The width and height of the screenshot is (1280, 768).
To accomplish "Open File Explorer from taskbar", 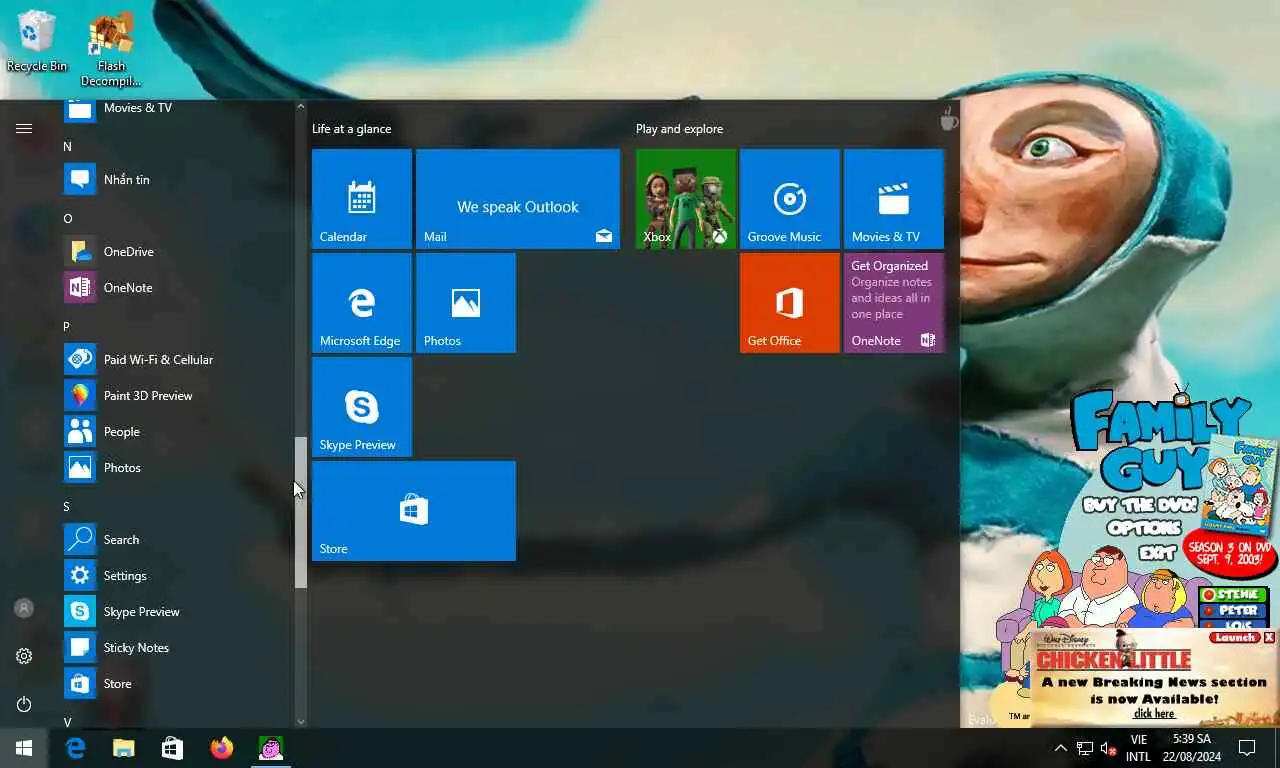I will (123, 748).
